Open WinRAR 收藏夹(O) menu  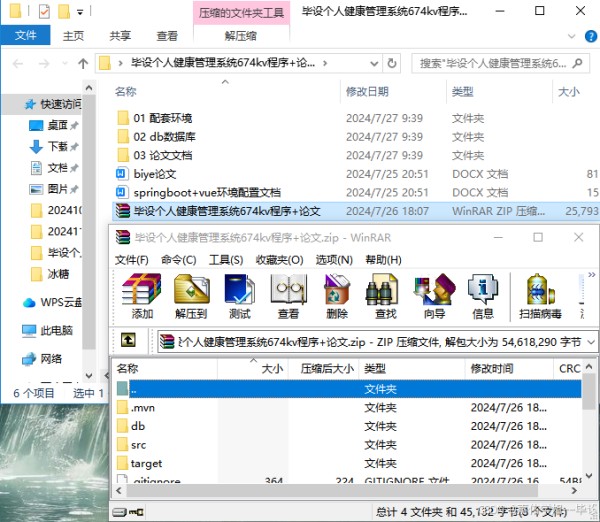tap(279, 260)
